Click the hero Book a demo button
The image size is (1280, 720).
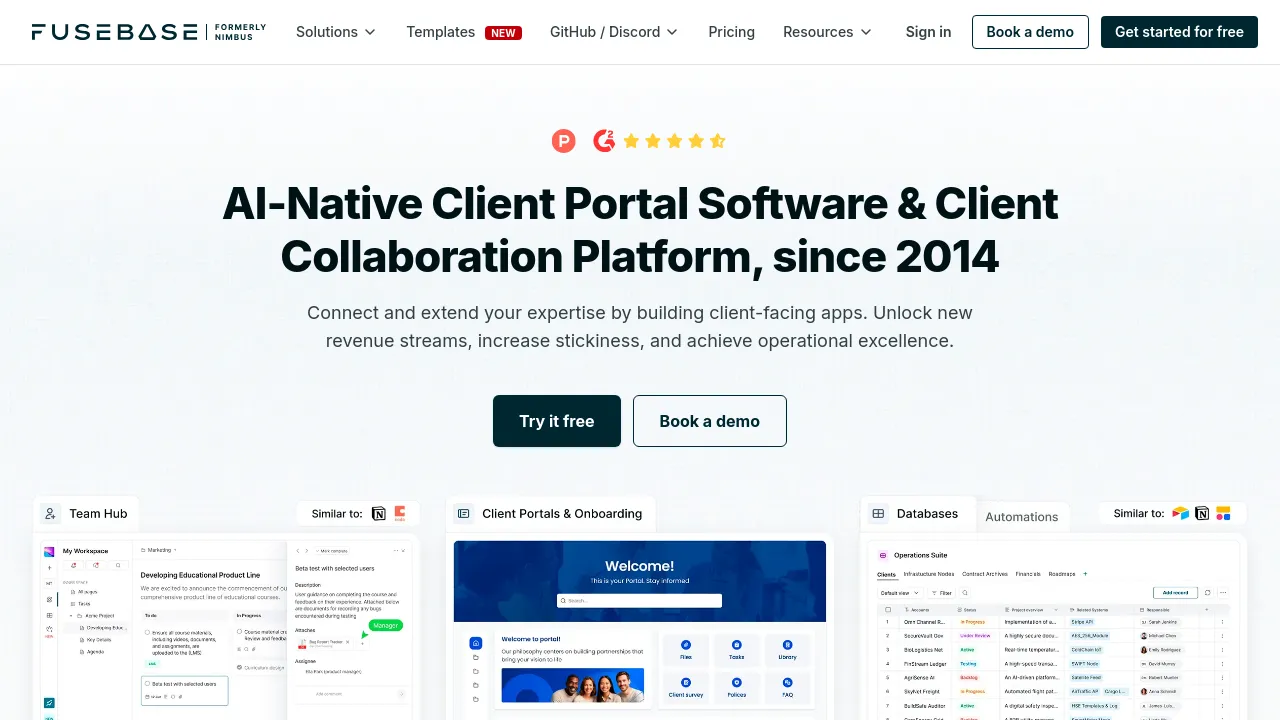click(x=710, y=421)
